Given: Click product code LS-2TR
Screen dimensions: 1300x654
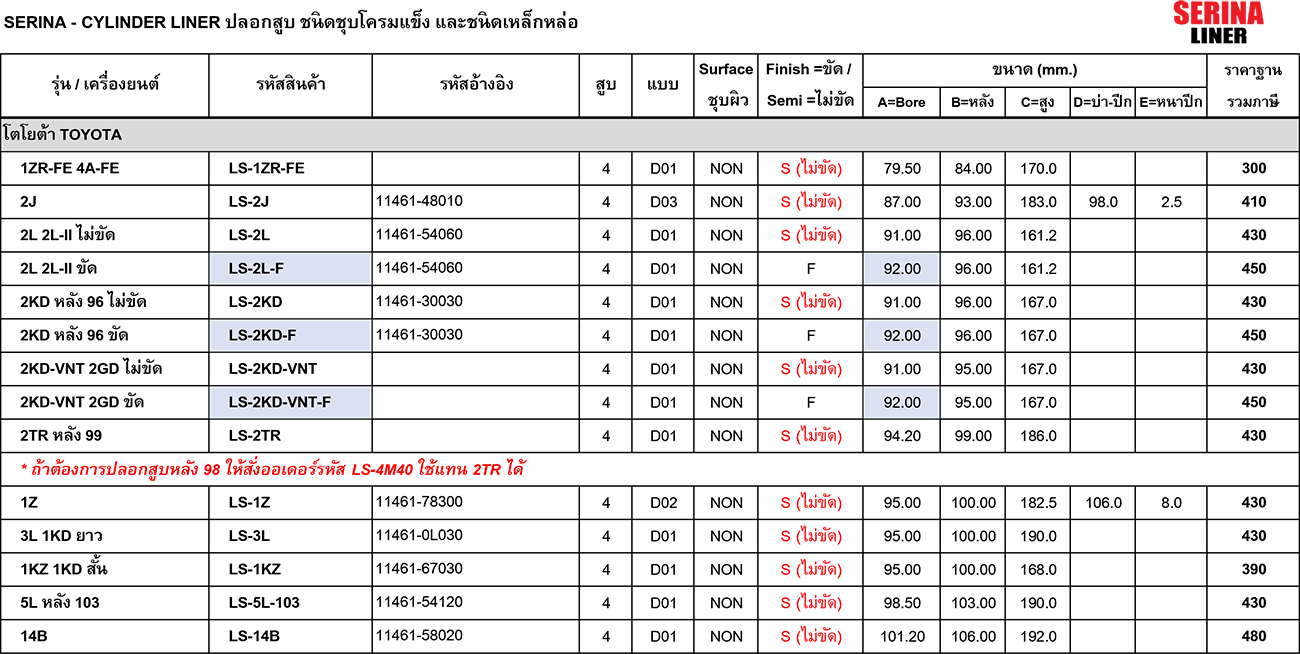Looking at the screenshot, I should coord(254,436).
